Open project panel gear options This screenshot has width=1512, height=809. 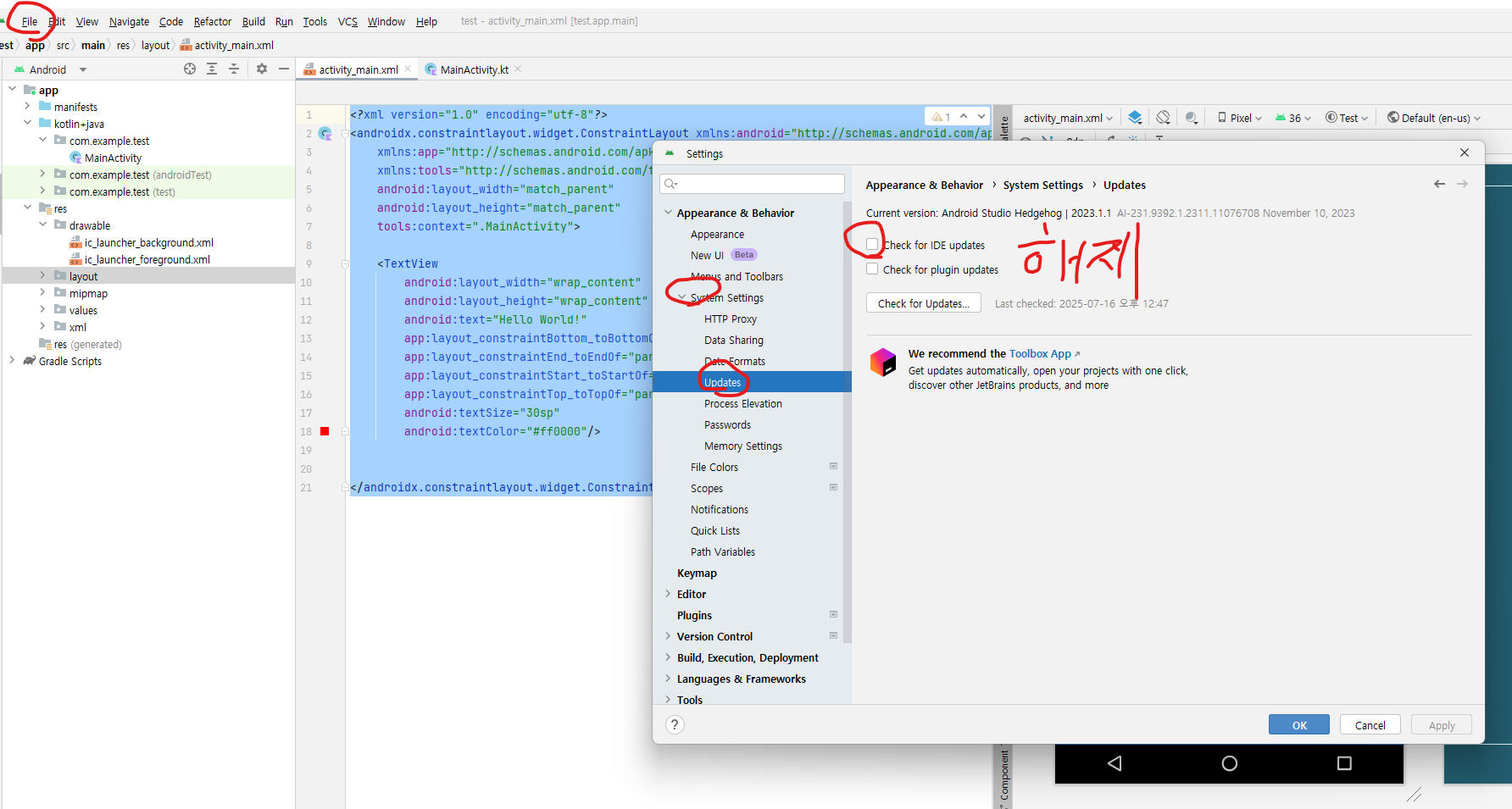[x=262, y=69]
